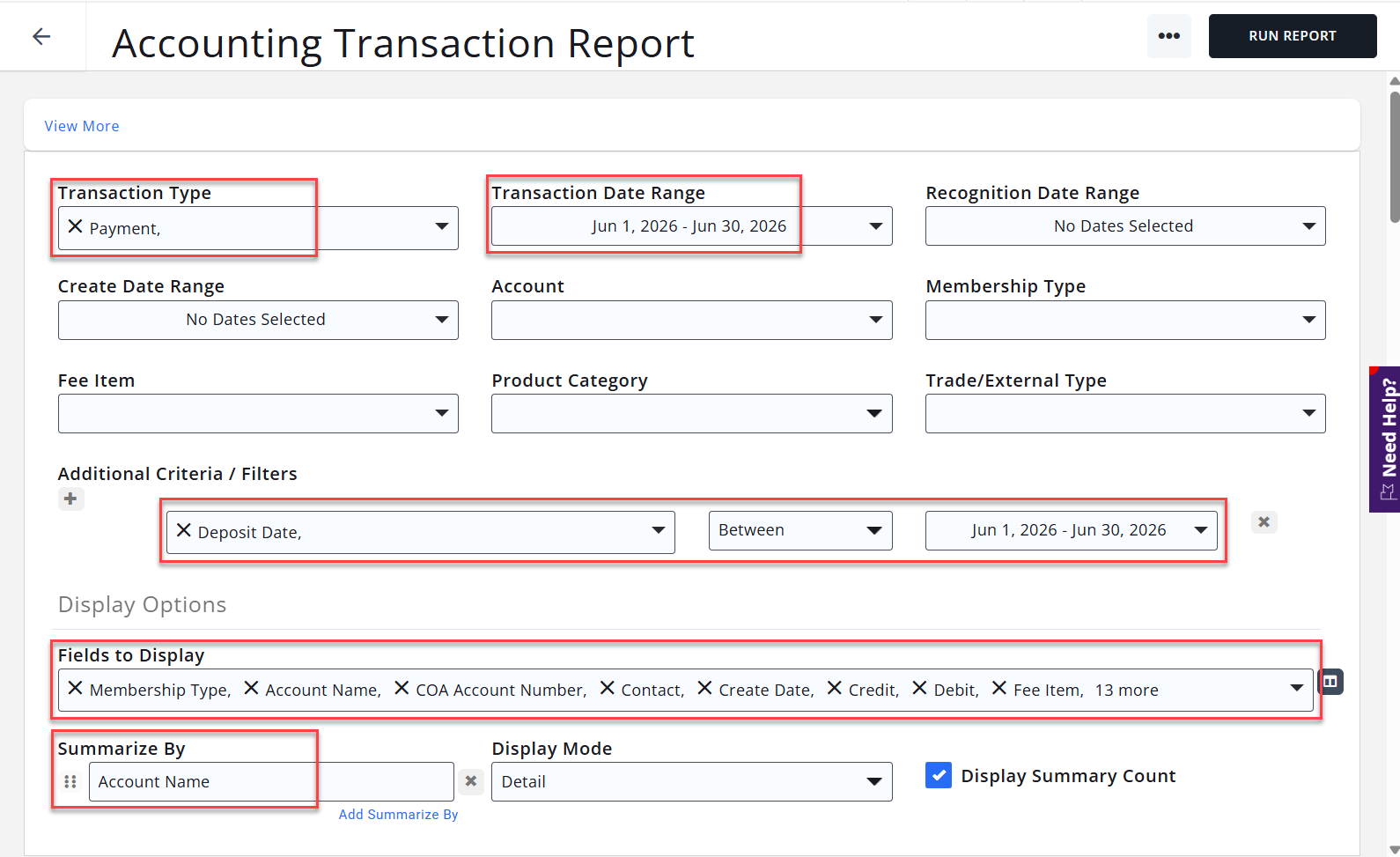Image resolution: width=1400 pixels, height=857 pixels.
Task: Open the three-dots more options menu
Action: (1168, 36)
